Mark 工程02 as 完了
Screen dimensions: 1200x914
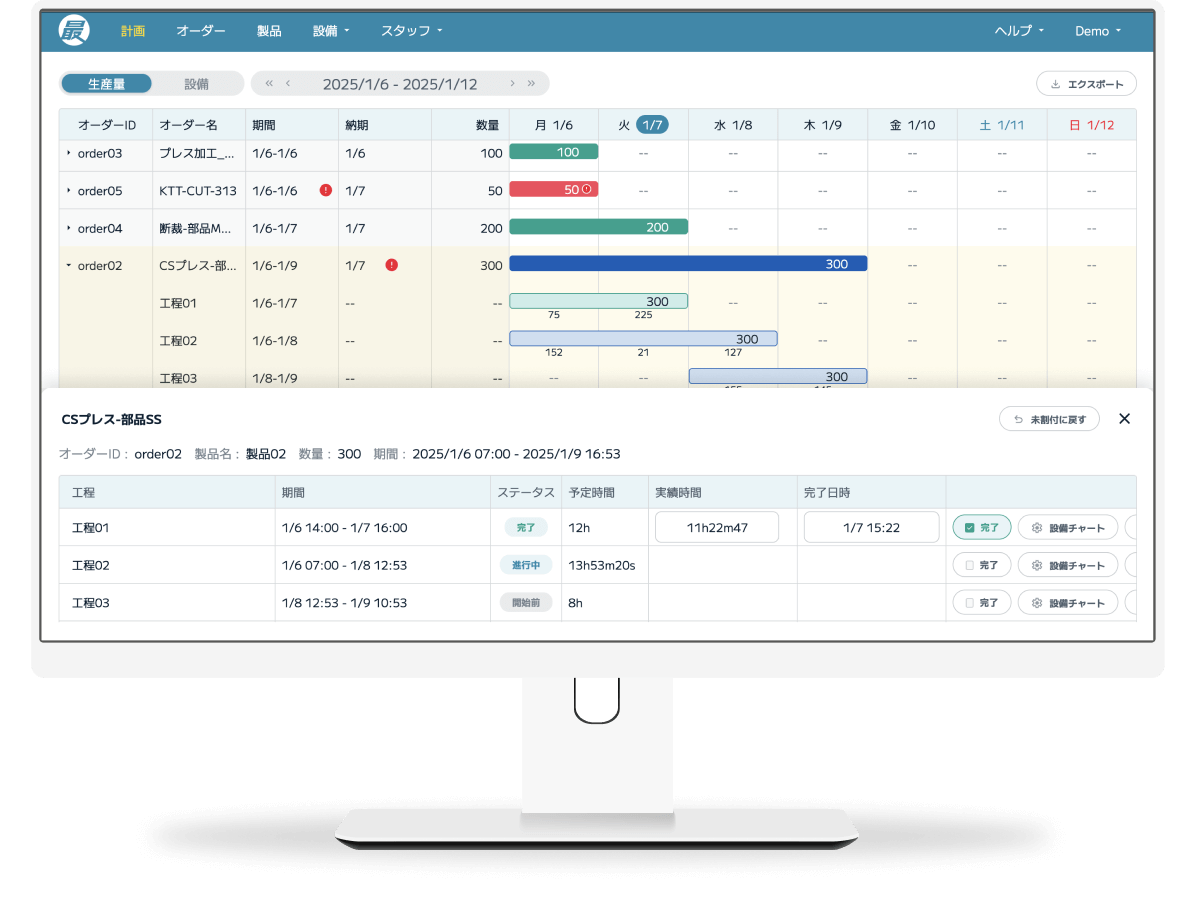pyautogui.click(x=981, y=565)
